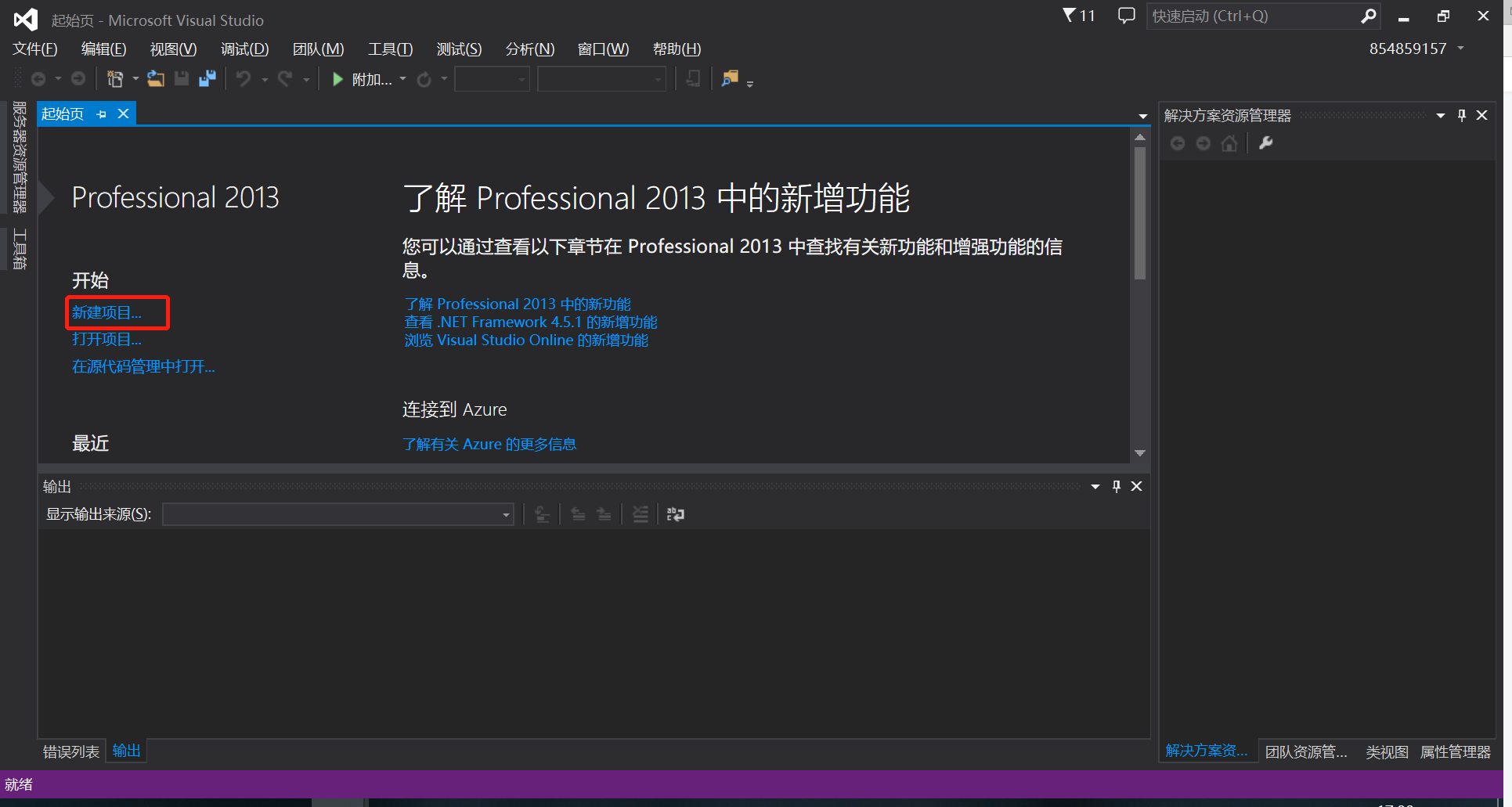Open a file with the Open File icon
Viewport: 1512px width, 807px height.
(155, 78)
